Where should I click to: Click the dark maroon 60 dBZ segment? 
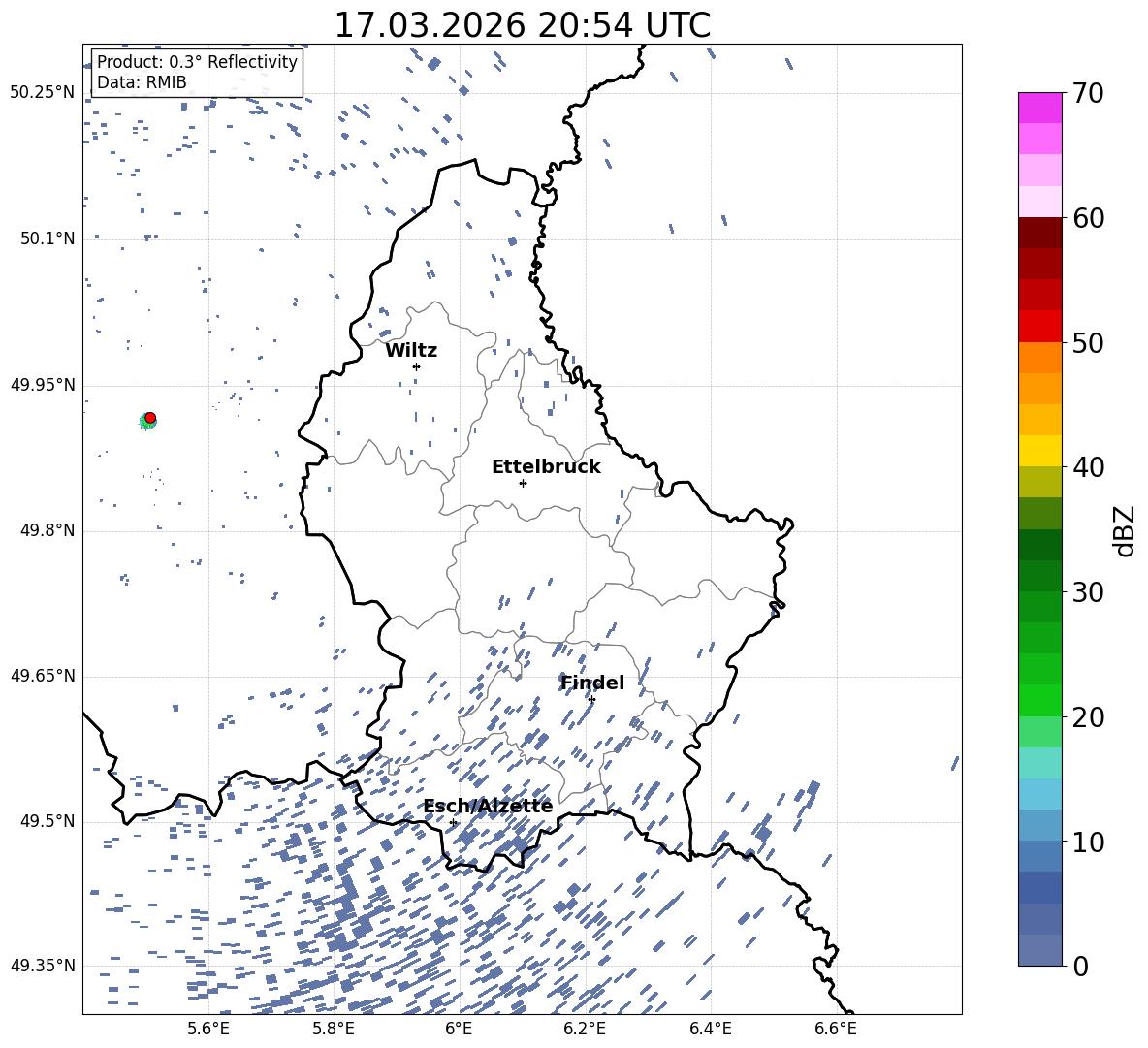[x=1039, y=233]
